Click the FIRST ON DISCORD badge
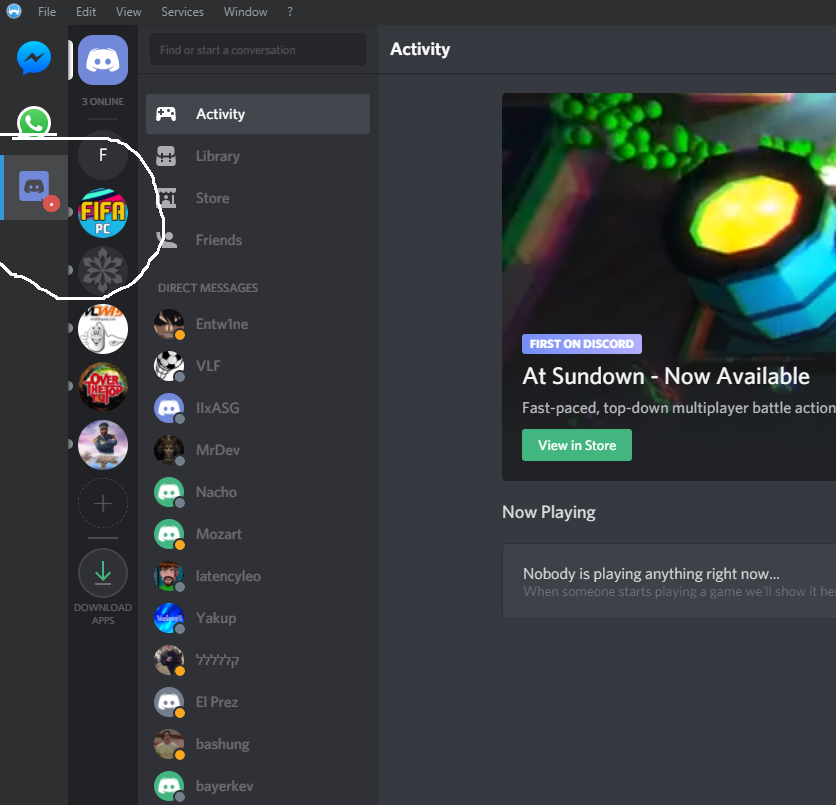 582,344
